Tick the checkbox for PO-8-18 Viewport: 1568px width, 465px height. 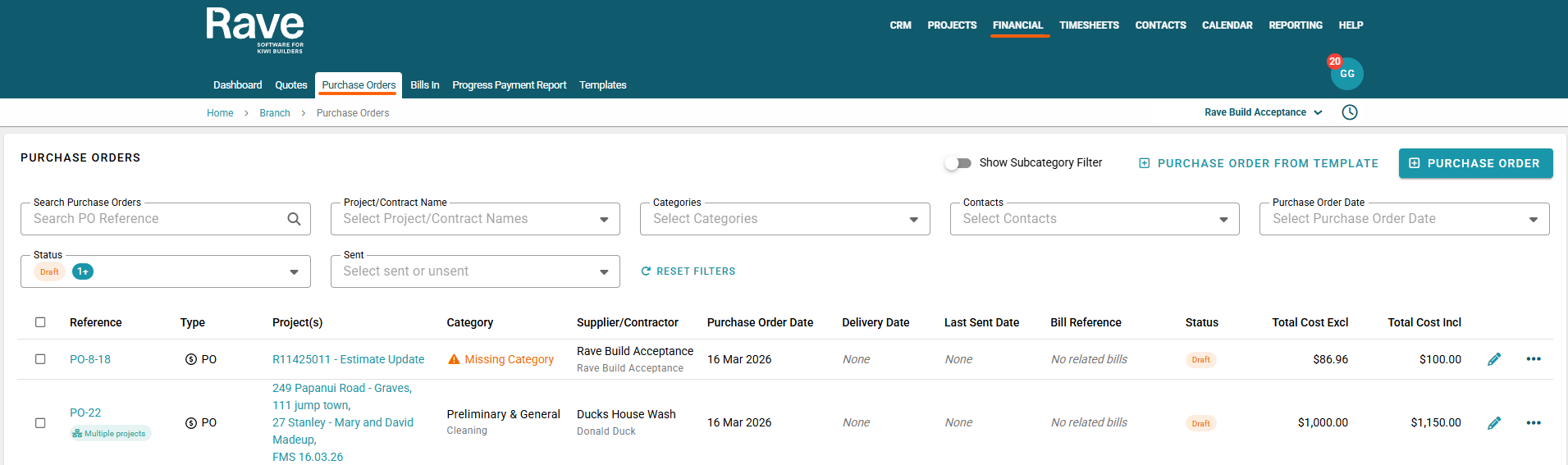tap(40, 359)
